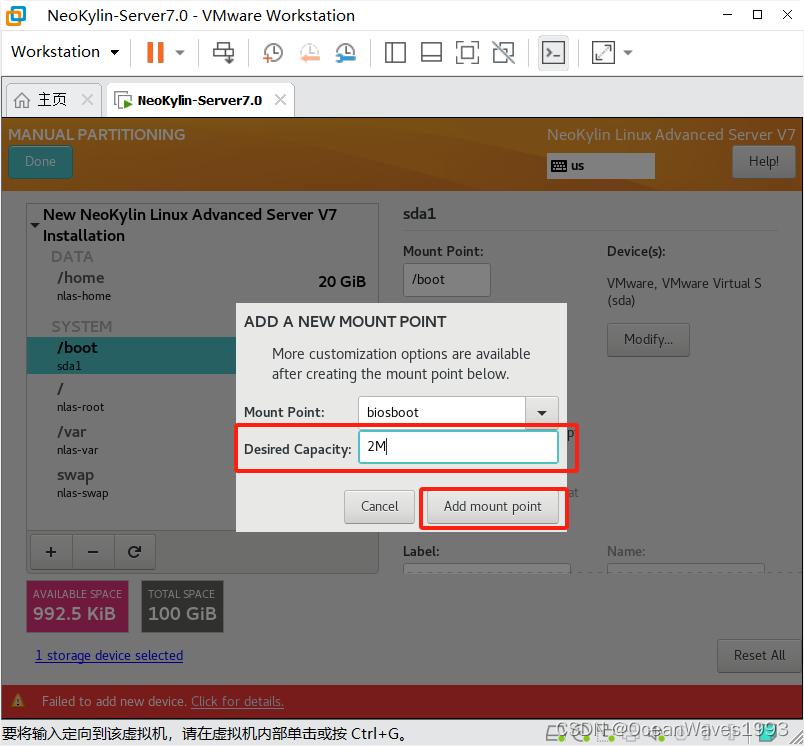Click the dialog Mount Point biosboot field

tap(441, 412)
